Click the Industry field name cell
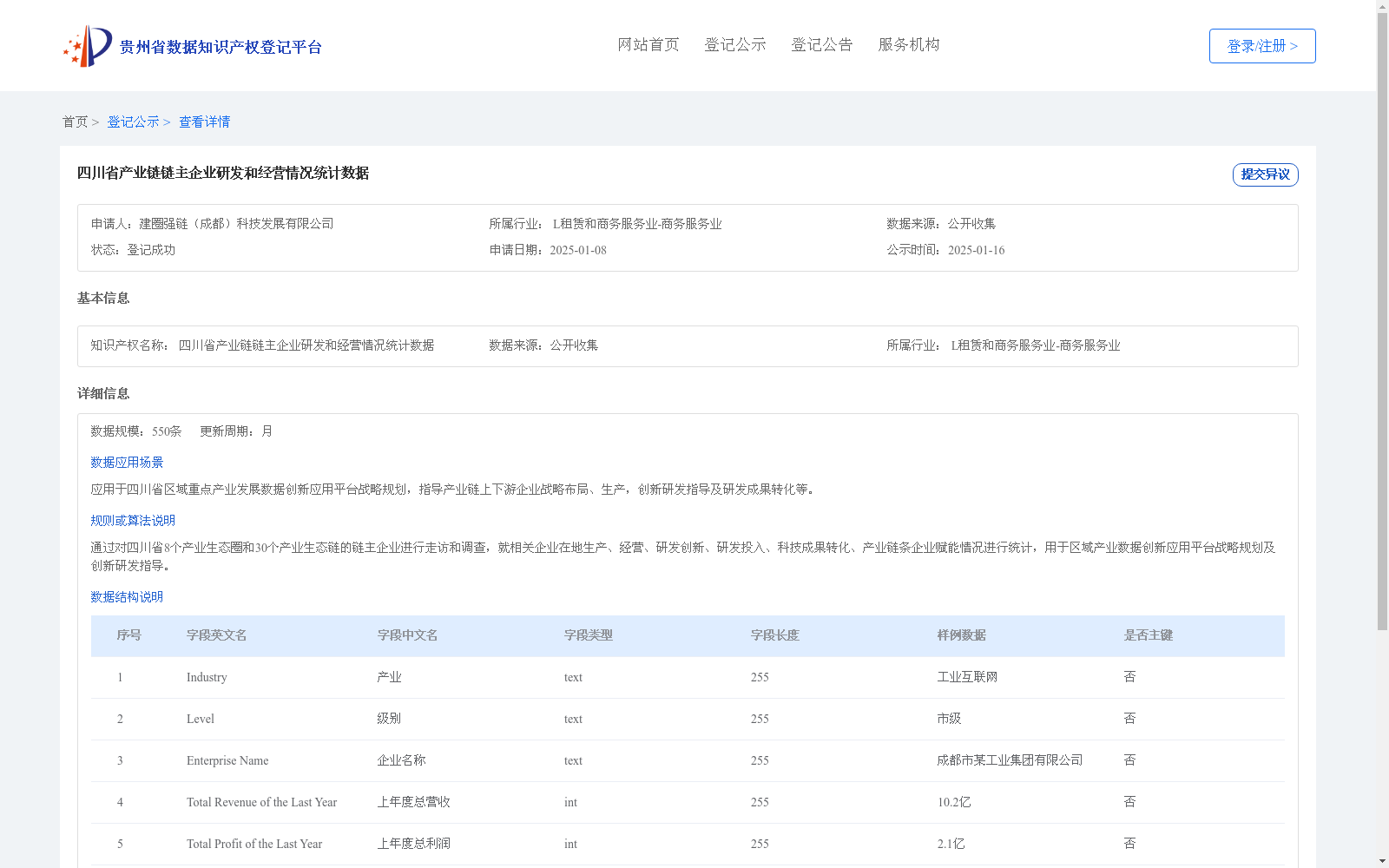The height and width of the screenshot is (868, 1389). 207,677
